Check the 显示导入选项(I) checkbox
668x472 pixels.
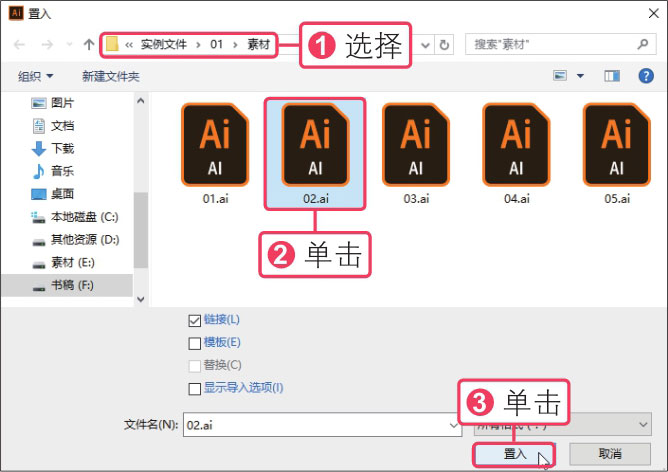(x=195, y=388)
